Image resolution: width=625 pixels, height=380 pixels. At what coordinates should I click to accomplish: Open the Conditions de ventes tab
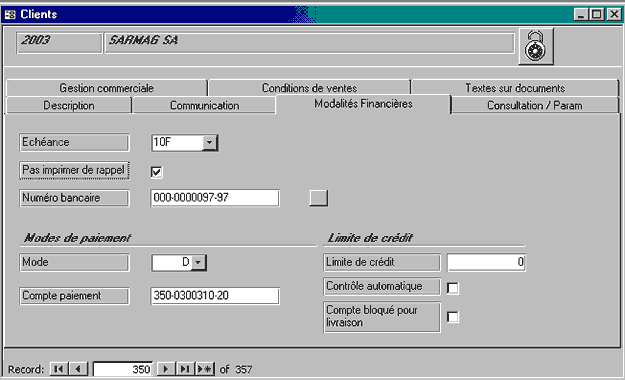tap(309, 88)
